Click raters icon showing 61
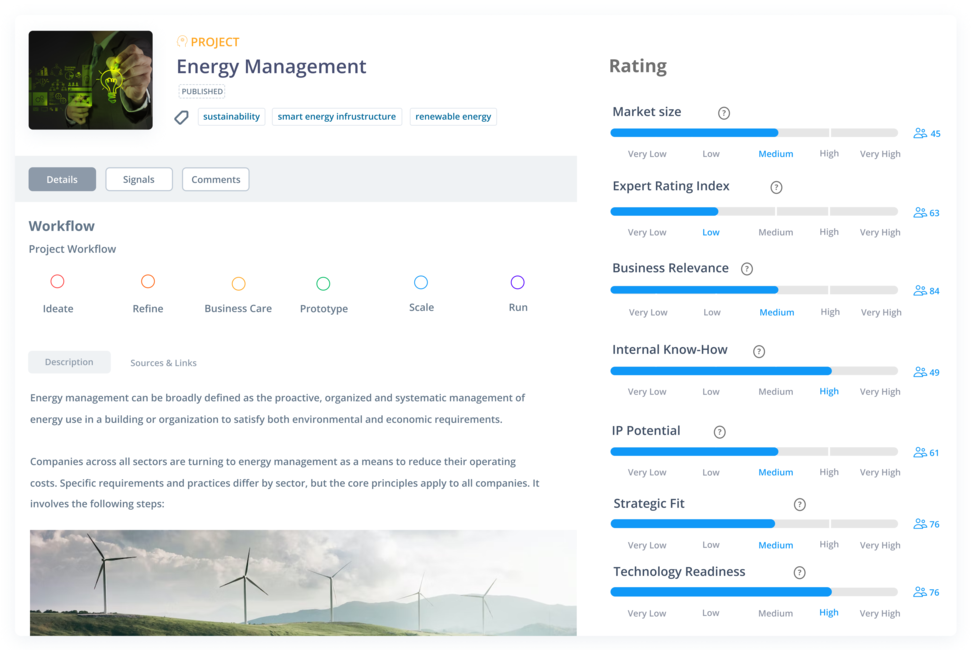Screen dimensions: 980x650 click(920, 452)
